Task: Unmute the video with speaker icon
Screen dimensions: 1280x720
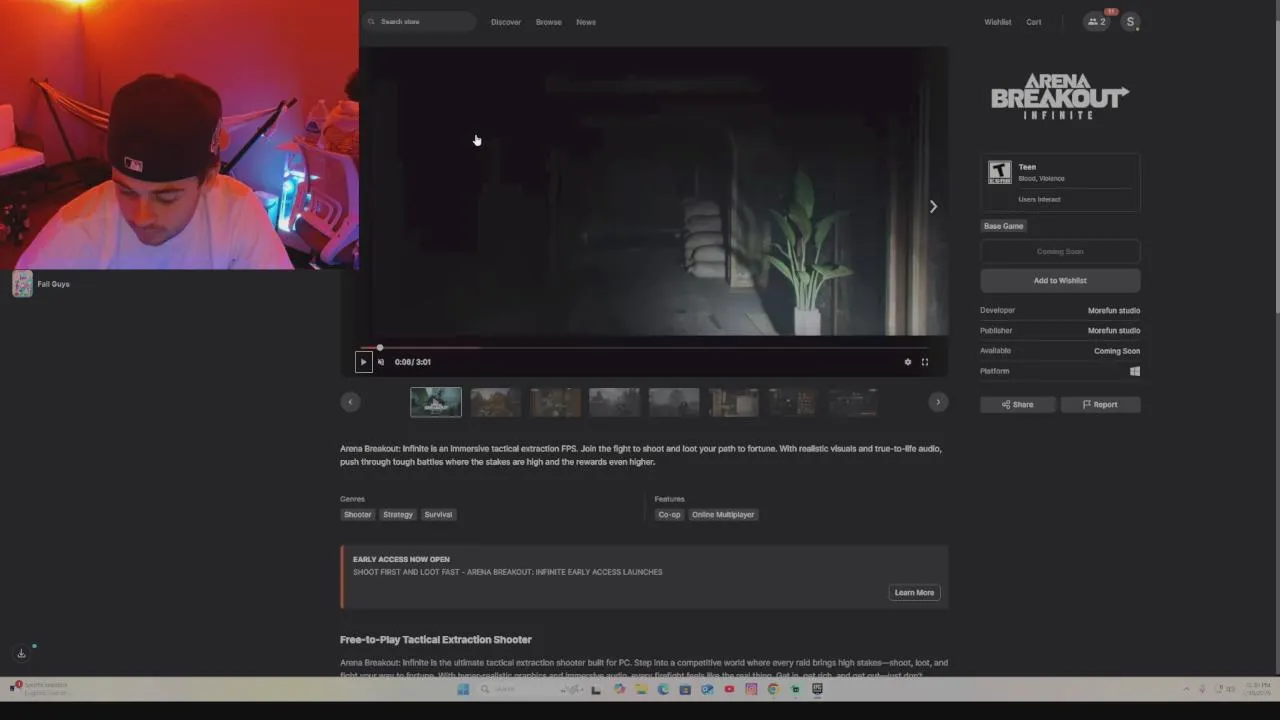Action: tap(381, 362)
